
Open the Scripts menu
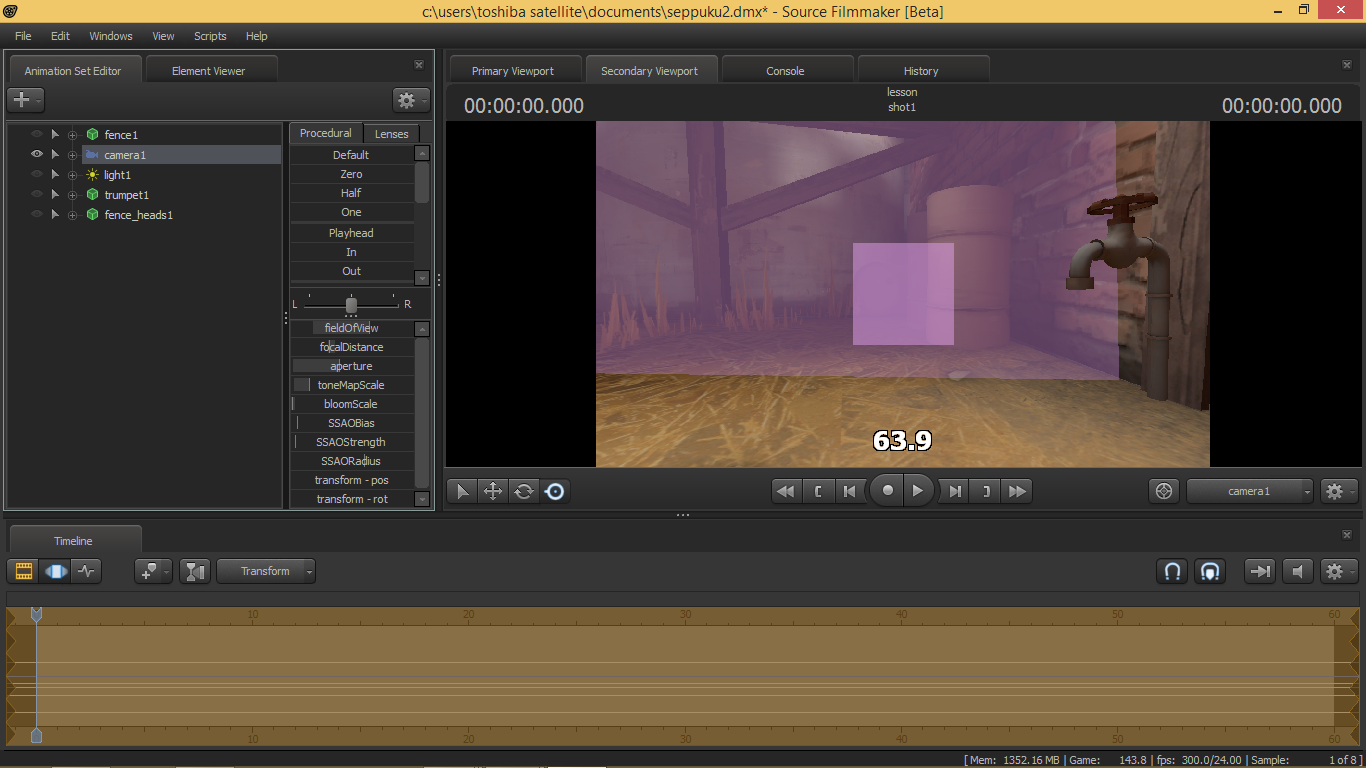210,36
